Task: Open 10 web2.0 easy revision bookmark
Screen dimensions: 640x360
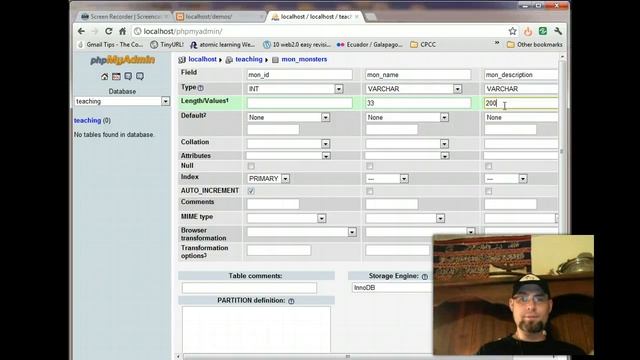Action: click(x=297, y=44)
